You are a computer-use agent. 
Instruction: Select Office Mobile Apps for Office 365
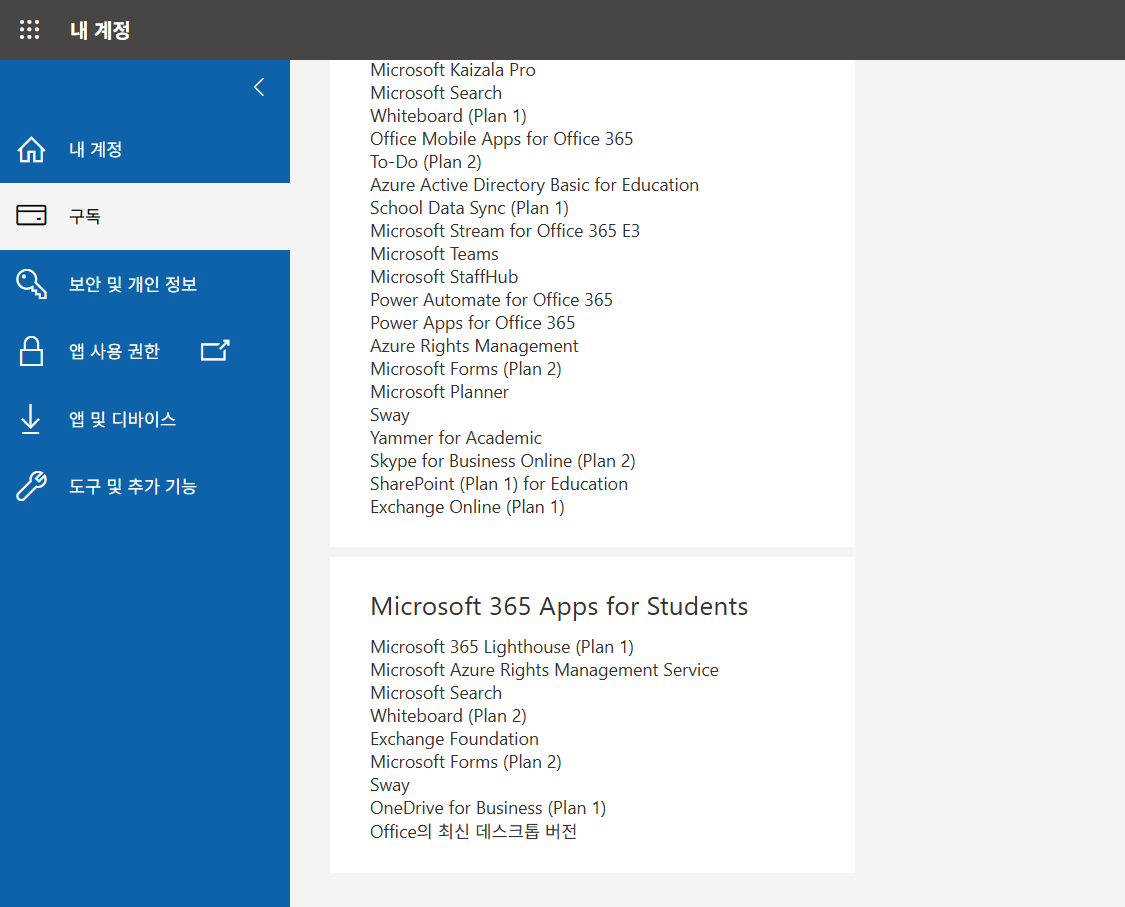coord(502,138)
